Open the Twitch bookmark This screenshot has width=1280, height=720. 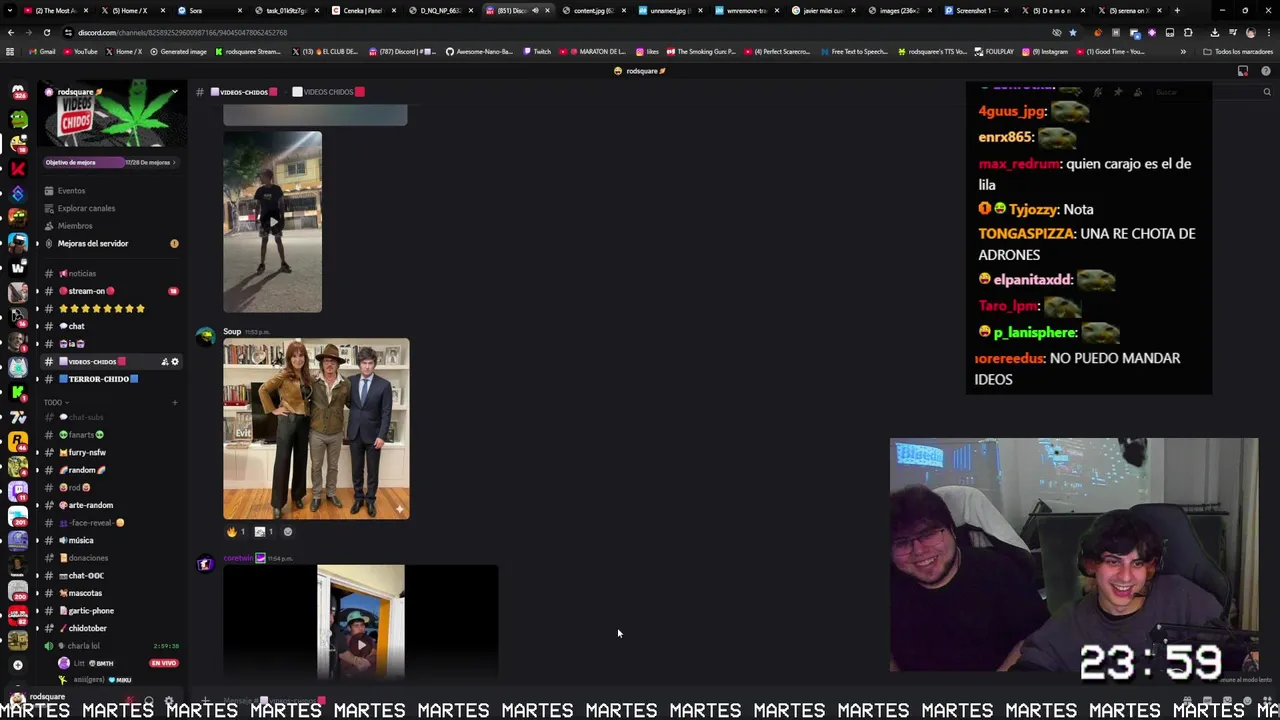[537, 51]
